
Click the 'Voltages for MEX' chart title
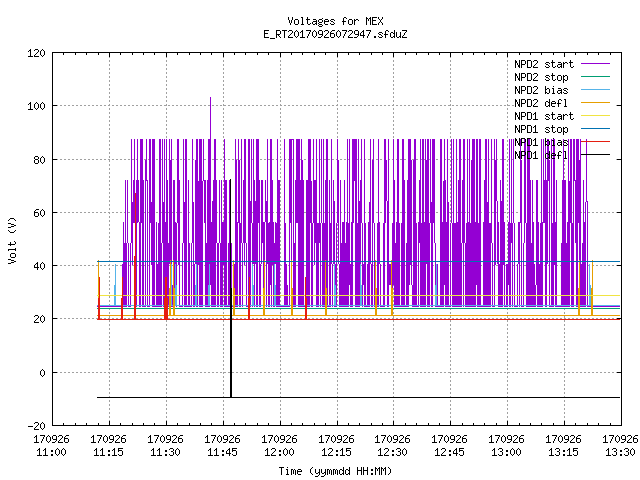(x=335, y=21)
